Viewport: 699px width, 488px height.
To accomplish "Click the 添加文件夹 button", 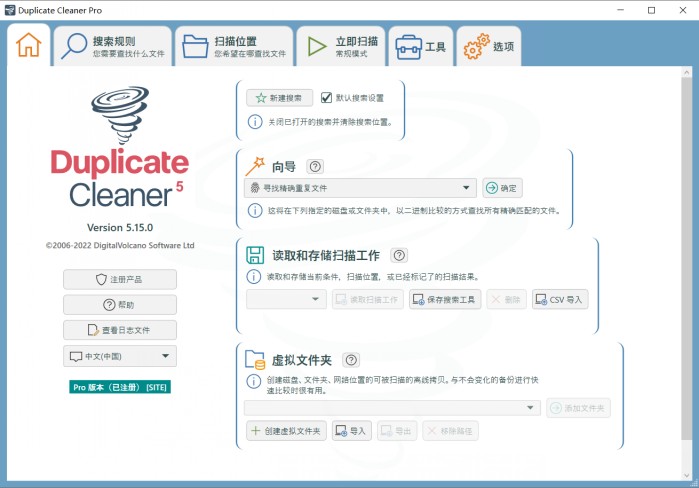I will [578, 408].
